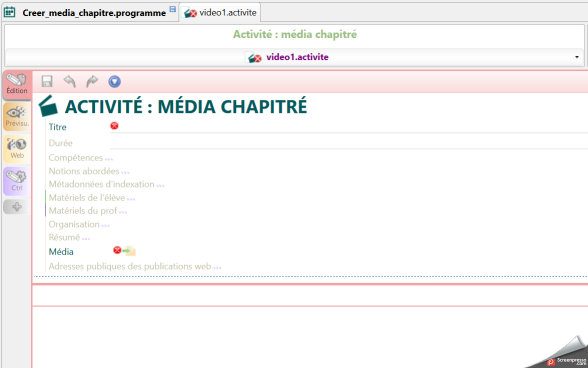Viewport: 588px width, 368px height.
Task: Click the Save disk icon in toolbar
Action: [x=47, y=81]
